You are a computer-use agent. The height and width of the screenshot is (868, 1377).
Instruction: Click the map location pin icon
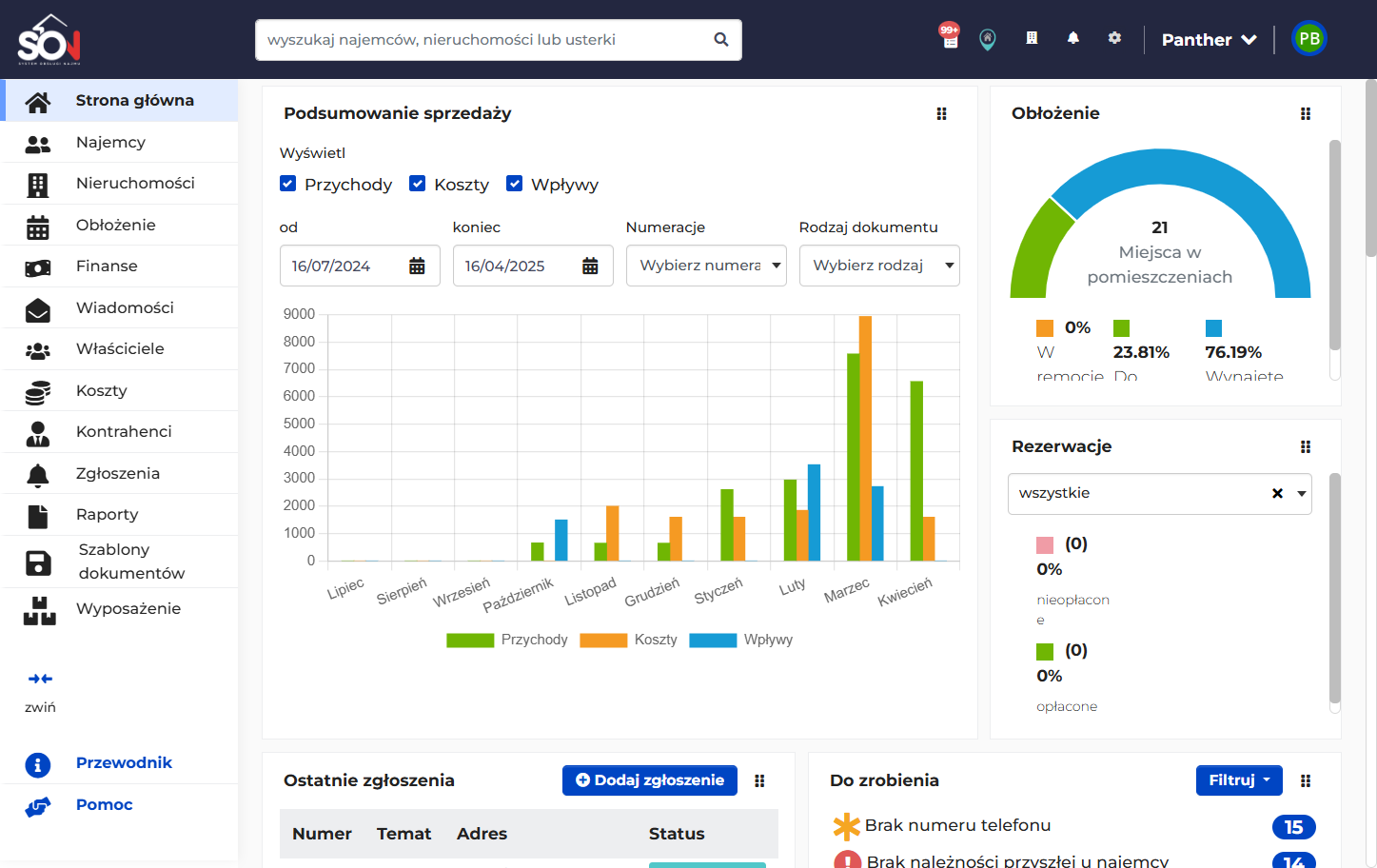pos(988,40)
